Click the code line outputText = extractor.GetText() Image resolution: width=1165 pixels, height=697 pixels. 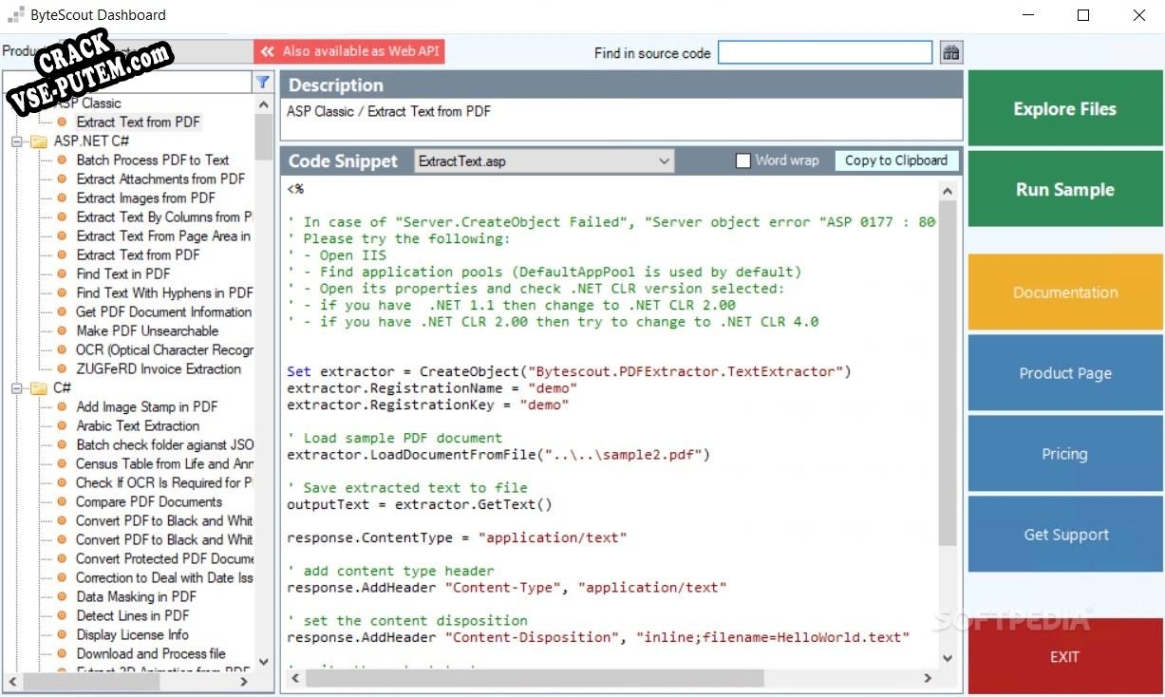click(420, 505)
